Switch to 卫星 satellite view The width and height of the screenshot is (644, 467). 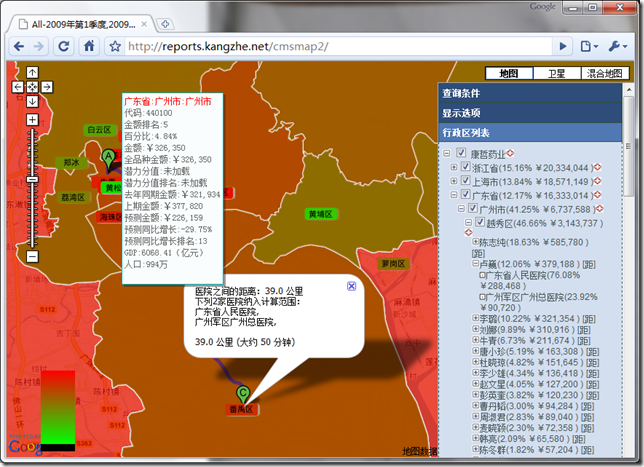pyautogui.click(x=557, y=74)
